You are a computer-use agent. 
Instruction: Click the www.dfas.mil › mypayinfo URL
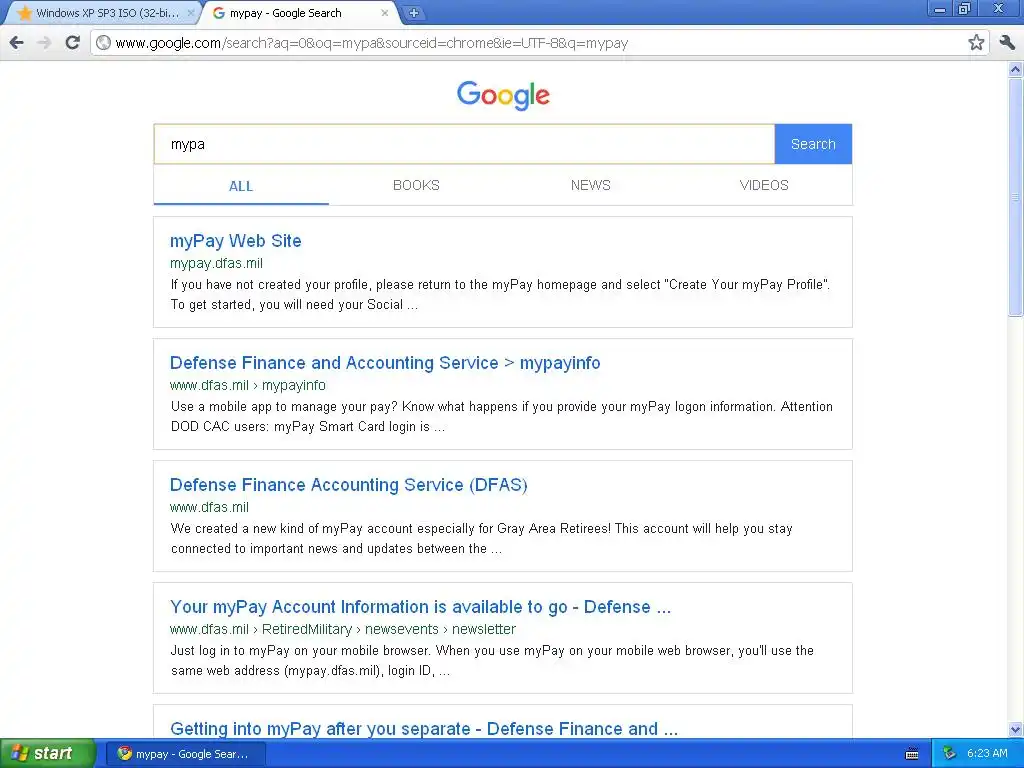(x=248, y=385)
